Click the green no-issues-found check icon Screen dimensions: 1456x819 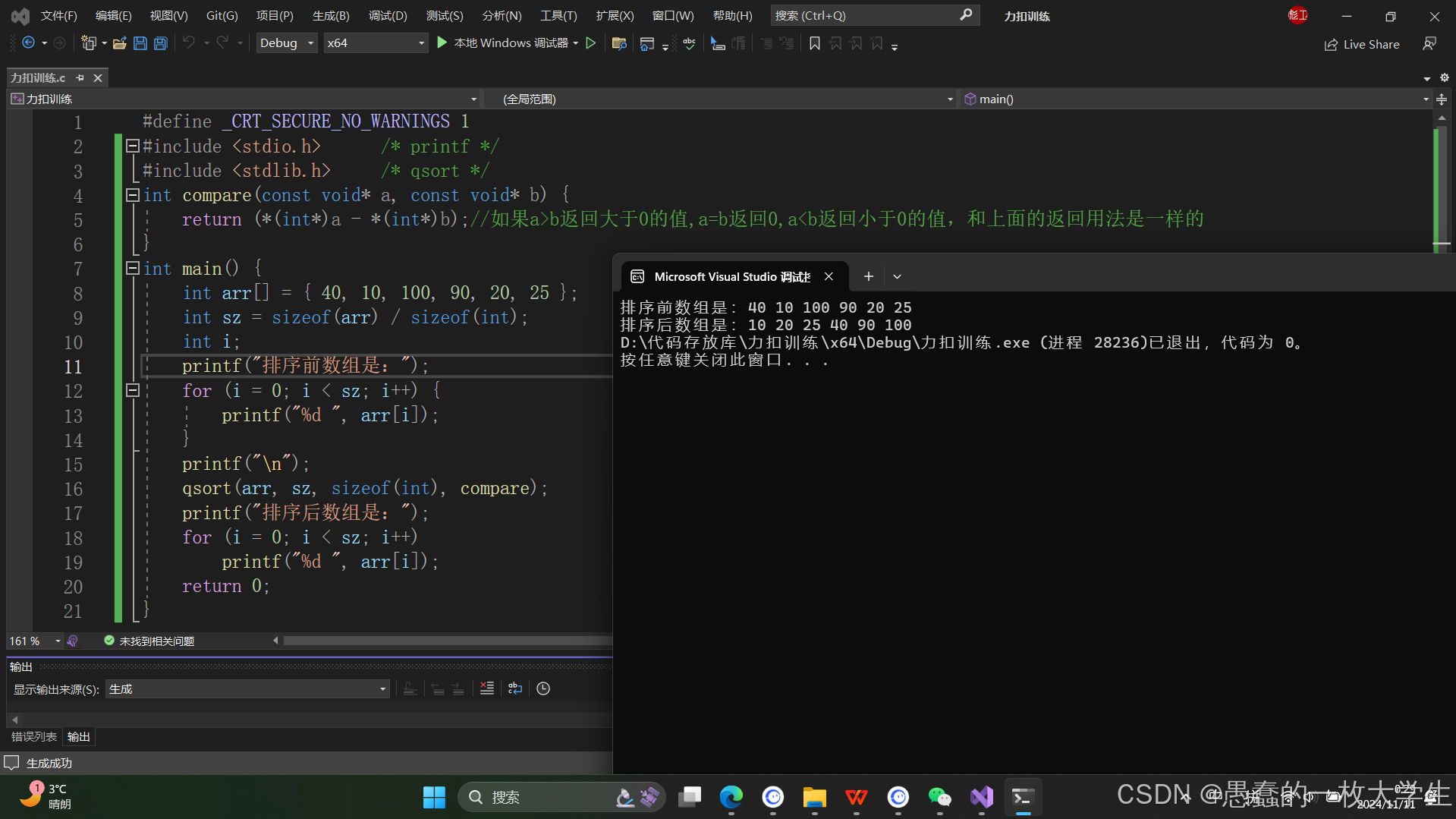pyautogui.click(x=109, y=641)
